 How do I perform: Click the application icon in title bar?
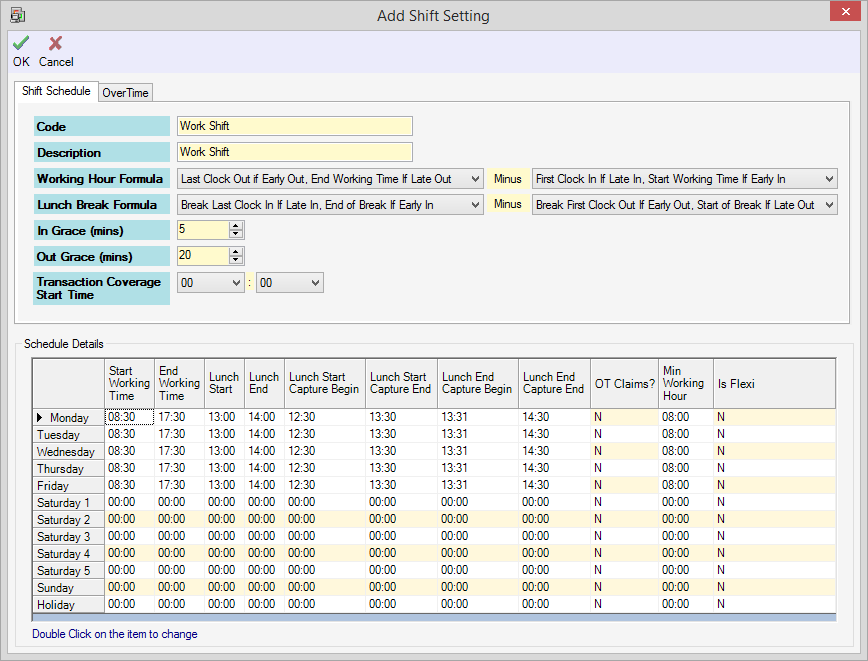[17, 15]
